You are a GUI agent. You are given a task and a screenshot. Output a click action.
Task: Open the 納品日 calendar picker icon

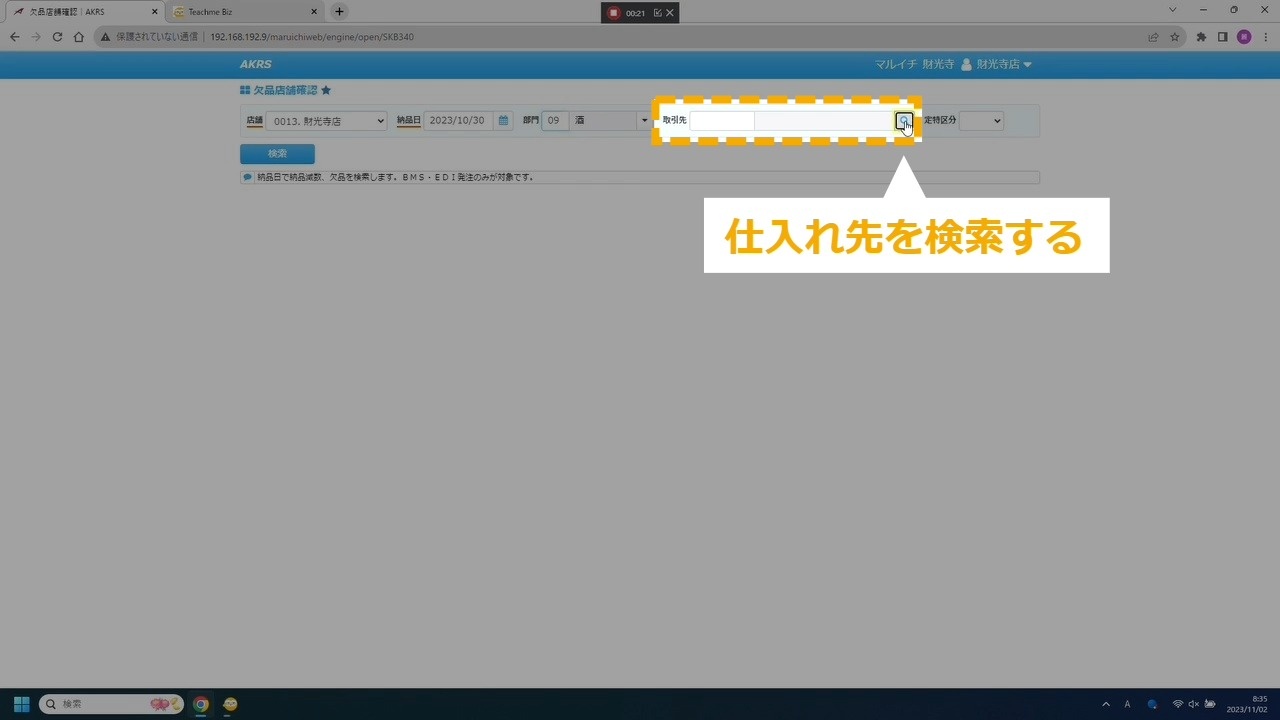tap(504, 121)
